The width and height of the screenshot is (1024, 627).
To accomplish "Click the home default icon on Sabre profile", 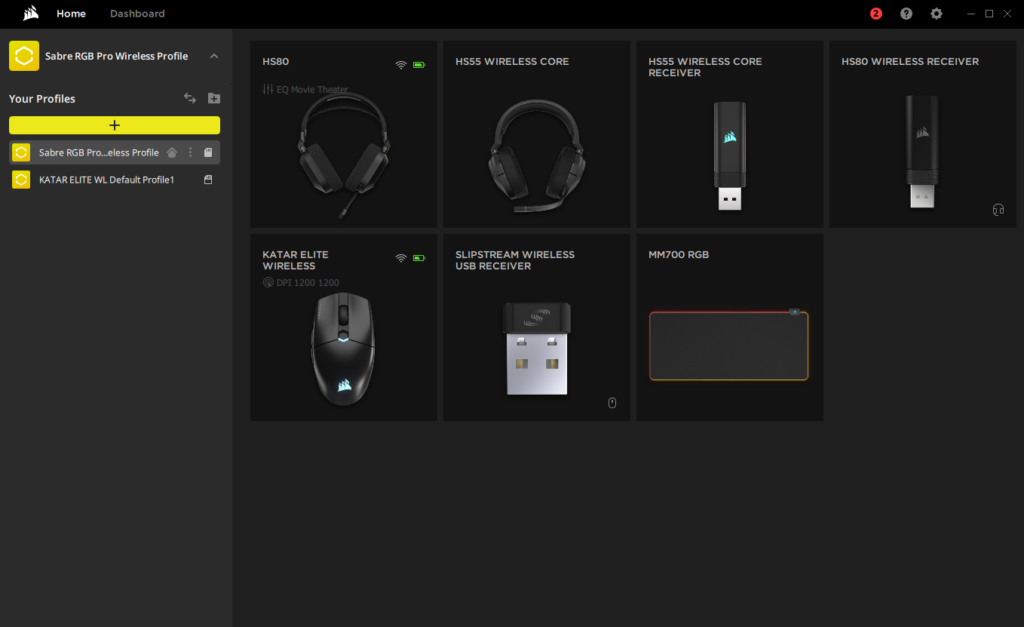I will point(172,152).
